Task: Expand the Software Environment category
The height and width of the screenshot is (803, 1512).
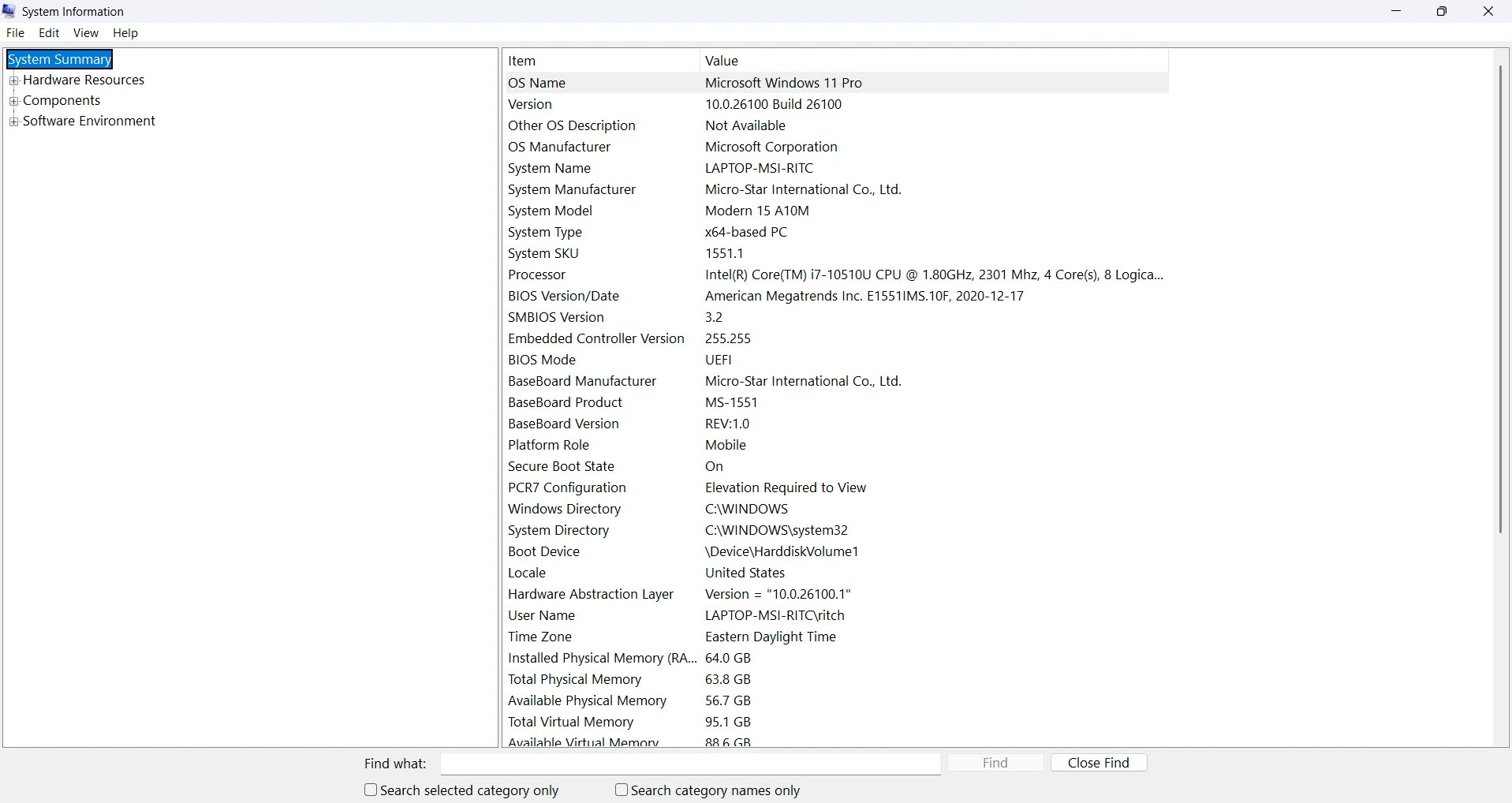Action: 13,121
